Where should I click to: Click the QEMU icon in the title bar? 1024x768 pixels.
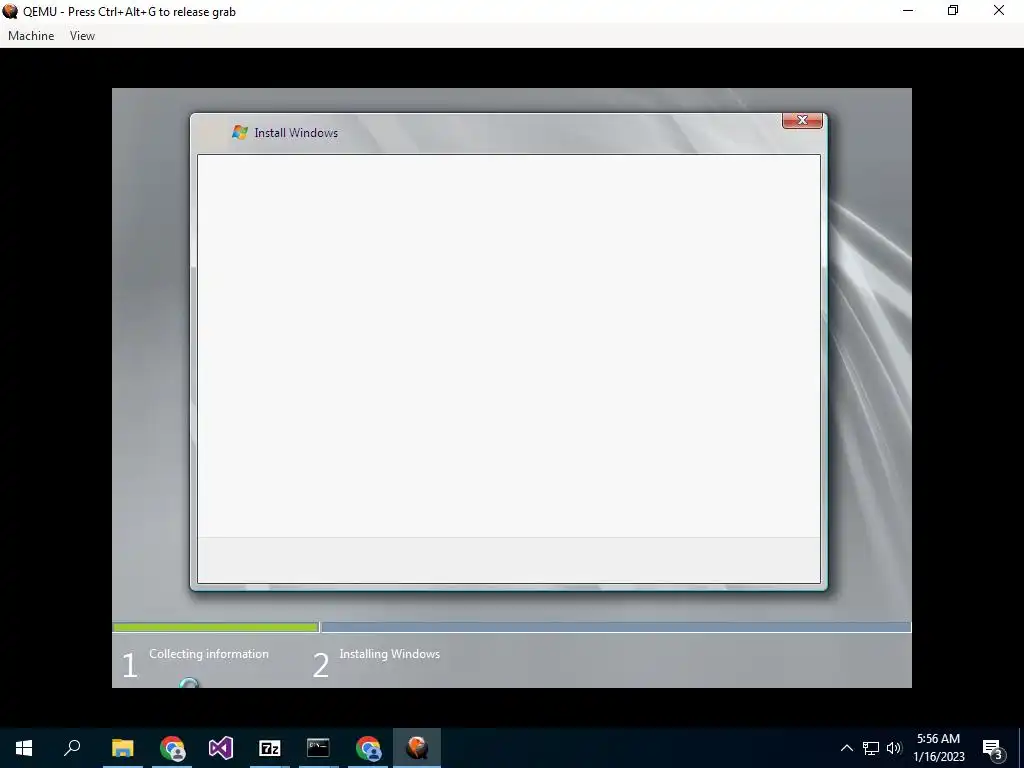click(x=10, y=11)
